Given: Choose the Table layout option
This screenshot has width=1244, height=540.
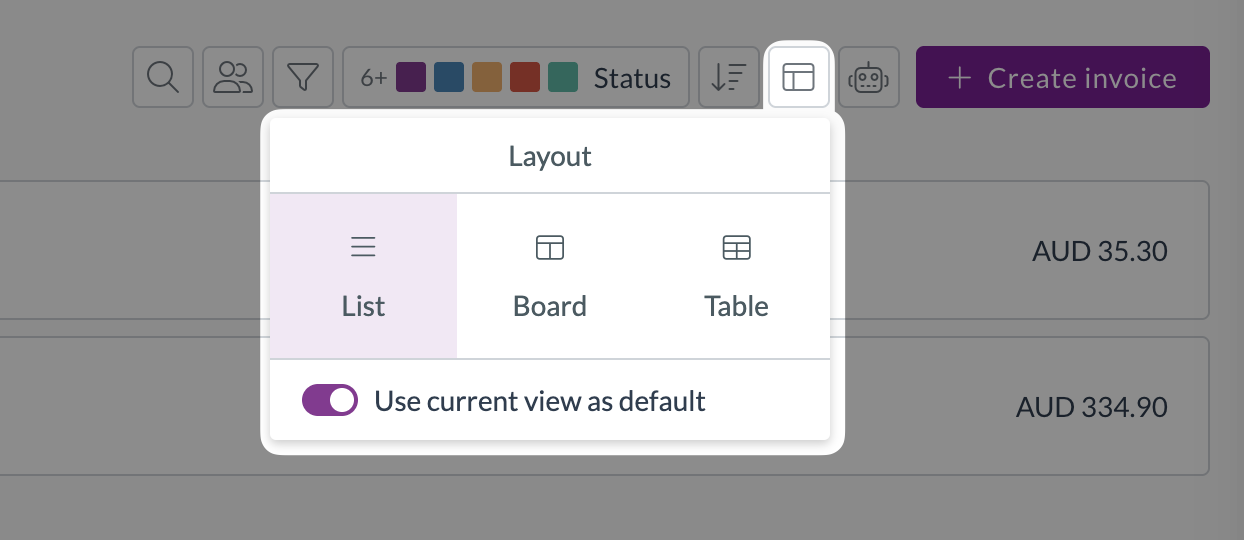Looking at the screenshot, I should (x=737, y=276).
